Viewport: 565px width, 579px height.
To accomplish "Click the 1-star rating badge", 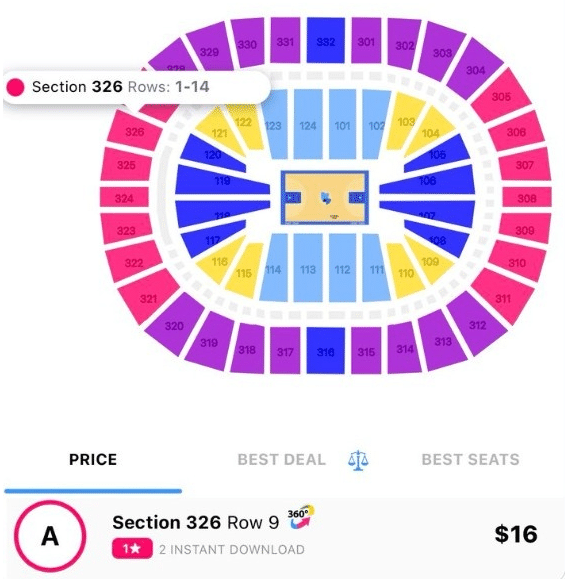I will (132, 549).
